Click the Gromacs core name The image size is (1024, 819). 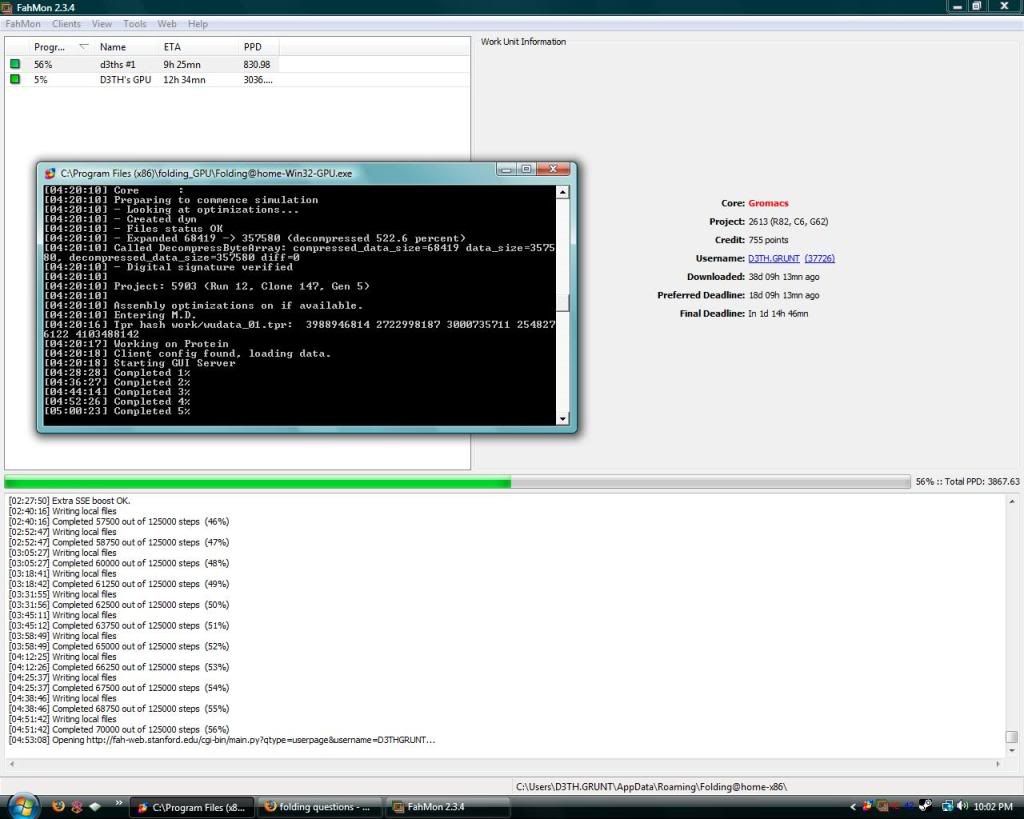click(x=768, y=203)
